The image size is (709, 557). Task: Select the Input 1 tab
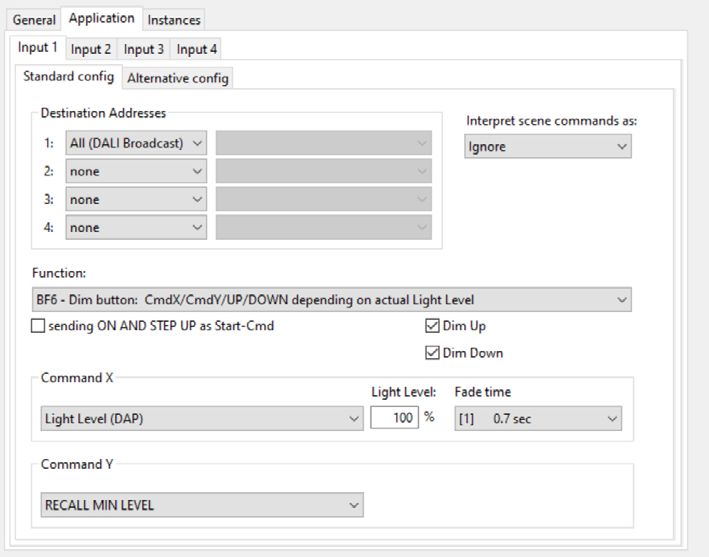coord(38,47)
